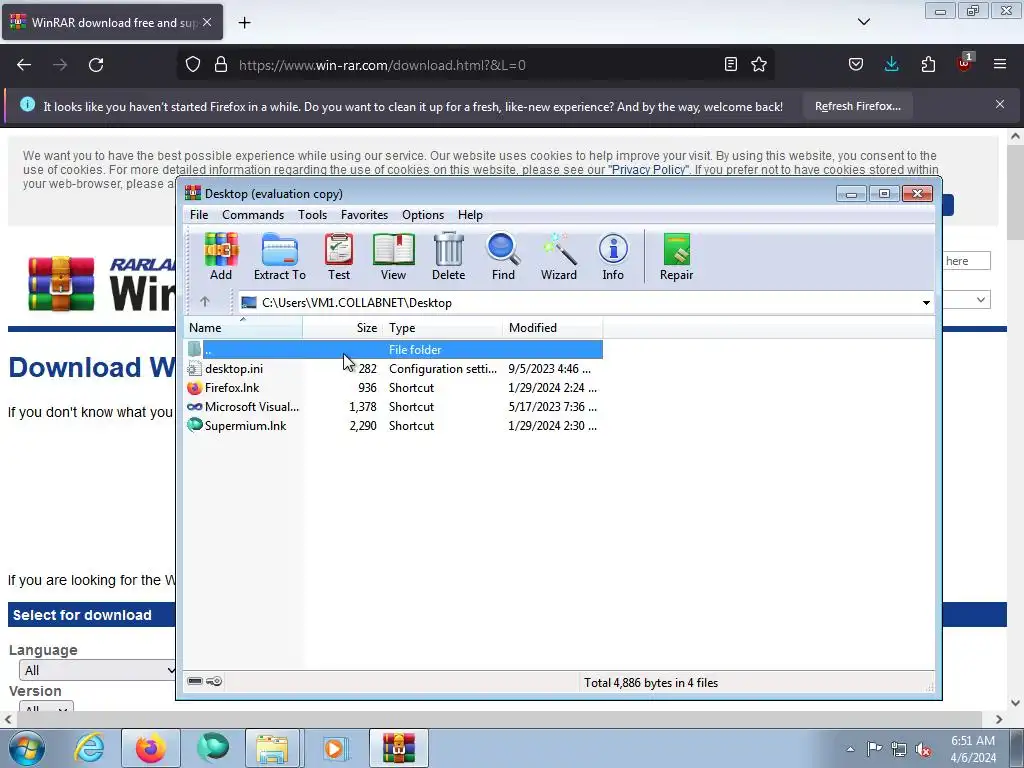This screenshot has width=1024, height=768.
Task: Go back in Firefox
Action: coord(24,65)
